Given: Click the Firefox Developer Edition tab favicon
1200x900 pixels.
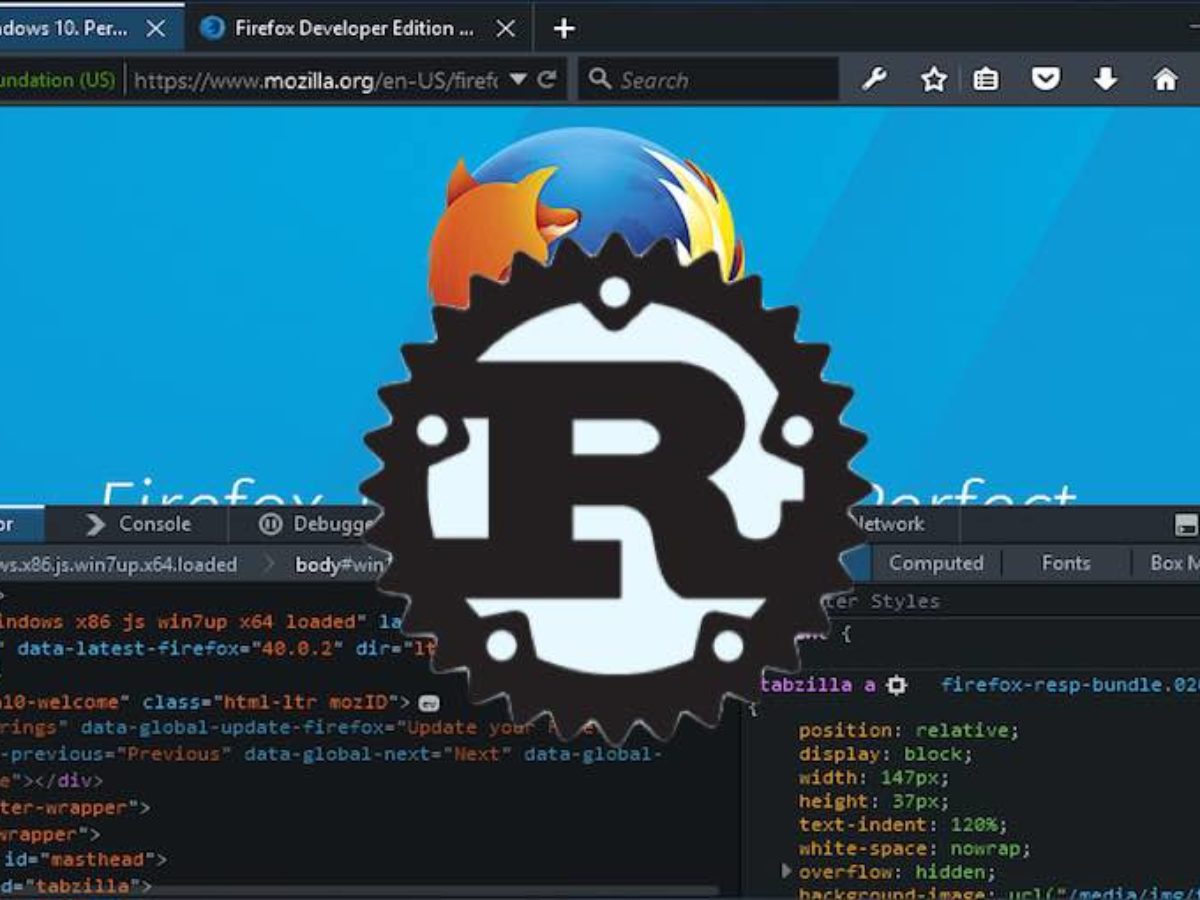Looking at the screenshot, I should pos(212,28).
